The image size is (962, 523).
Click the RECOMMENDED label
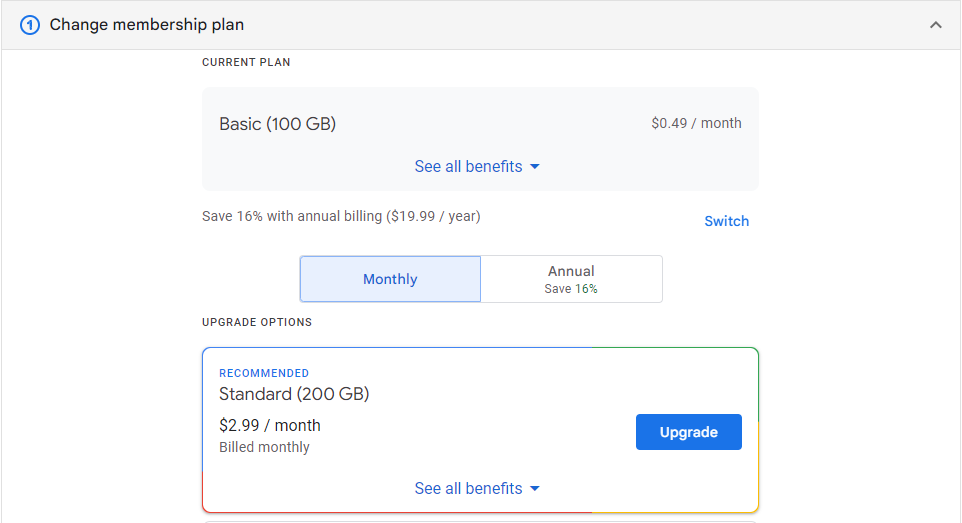point(264,373)
